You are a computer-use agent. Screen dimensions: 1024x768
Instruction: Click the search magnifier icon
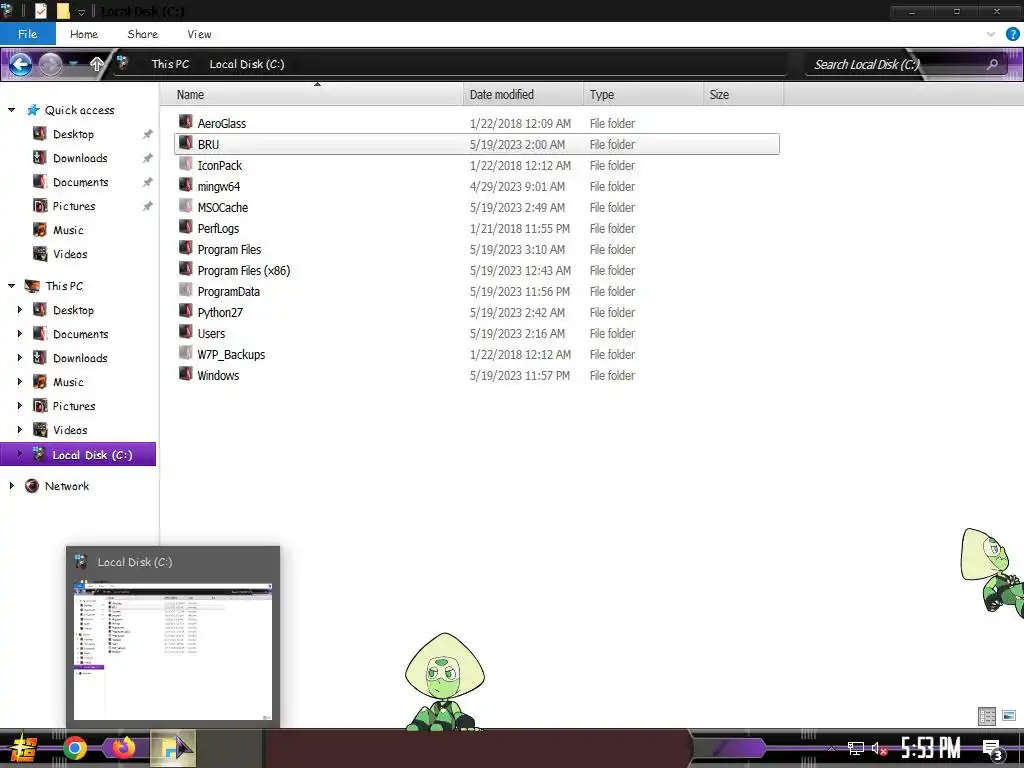[992, 64]
